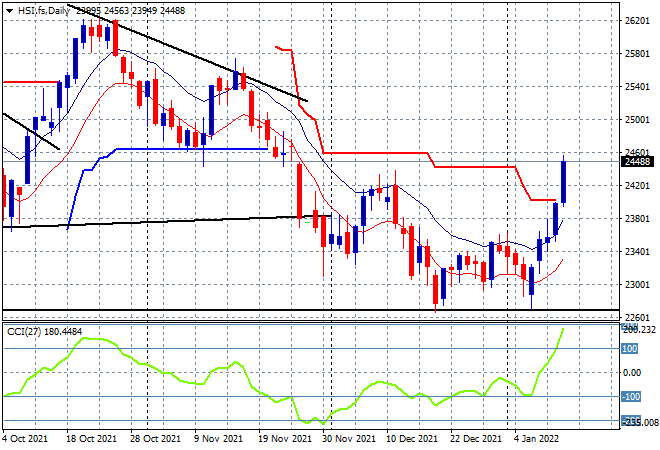
Task: Select the 30 Nov 2021 date label
Action: pyautogui.click(x=349, y=439)
